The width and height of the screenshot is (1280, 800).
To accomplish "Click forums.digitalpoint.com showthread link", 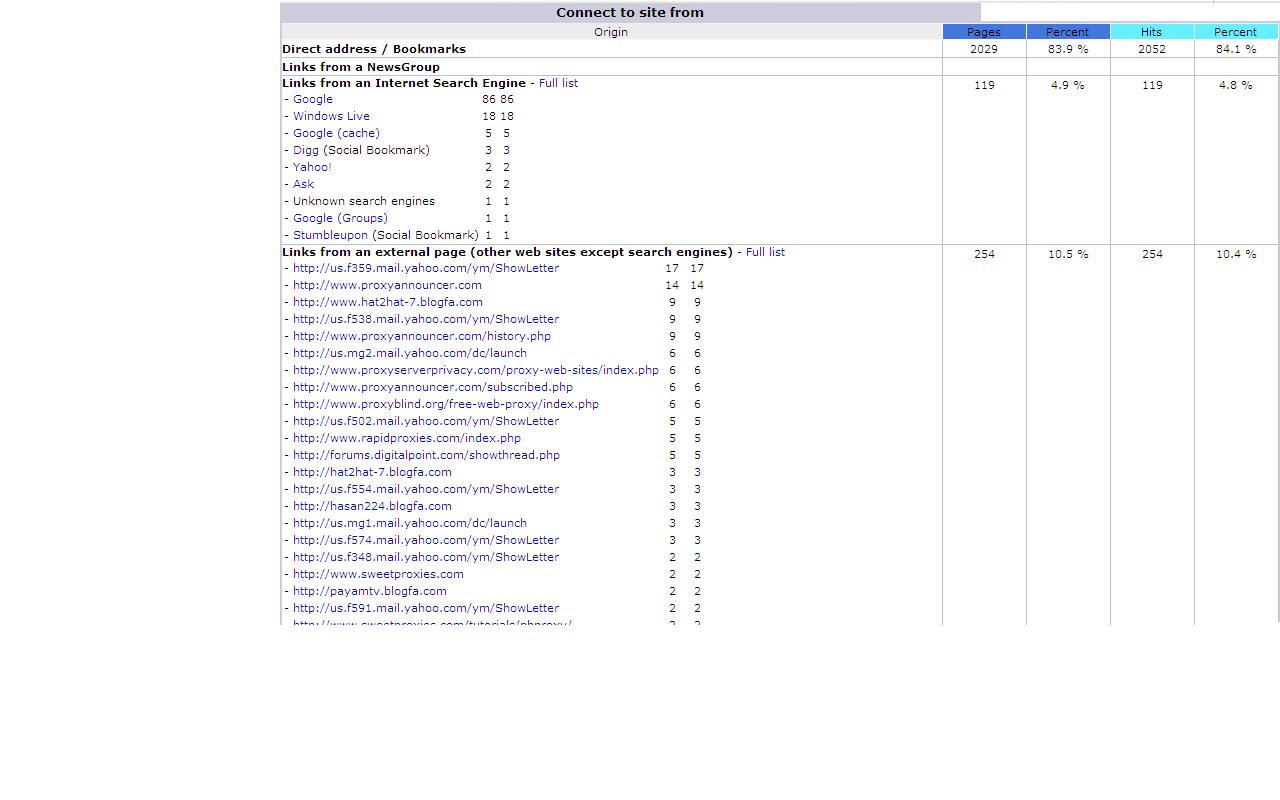I will [x=426, y=455].
